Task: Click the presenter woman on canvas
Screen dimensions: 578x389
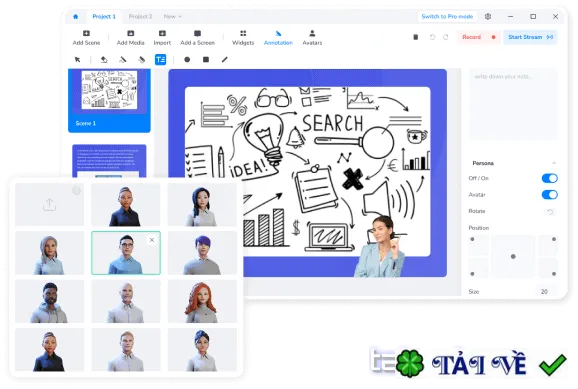Action: tap(381, 247)
